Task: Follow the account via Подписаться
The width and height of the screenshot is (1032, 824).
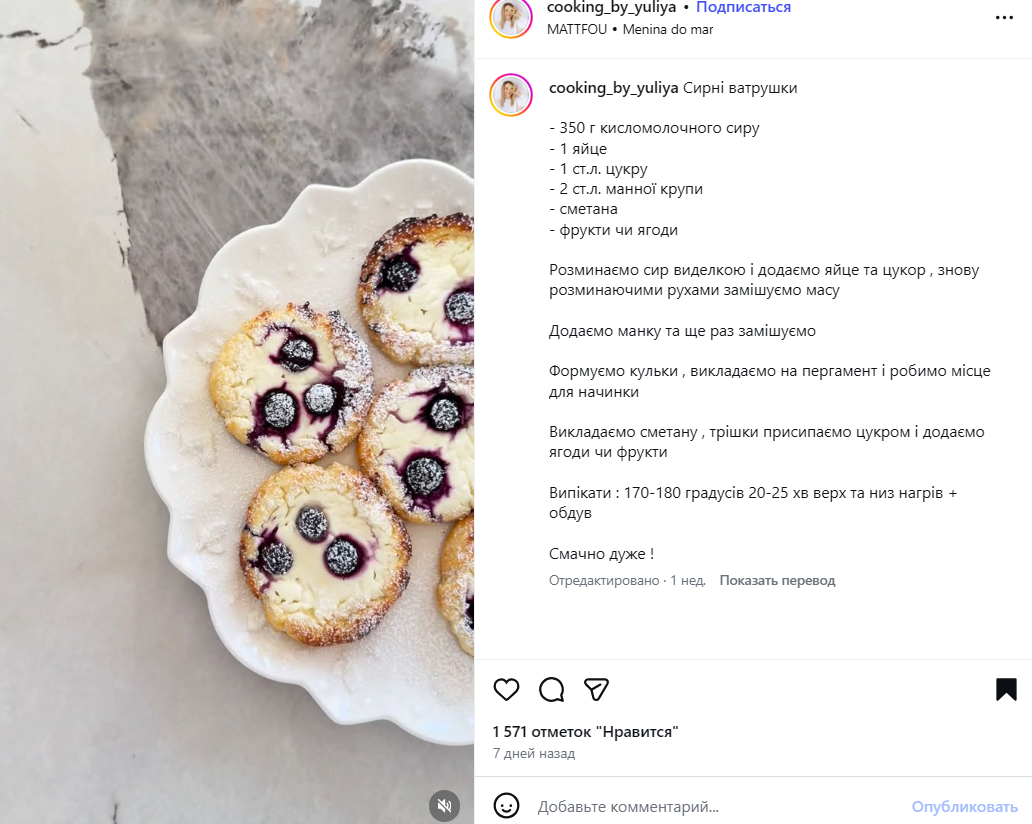Action: pos(743,7)
